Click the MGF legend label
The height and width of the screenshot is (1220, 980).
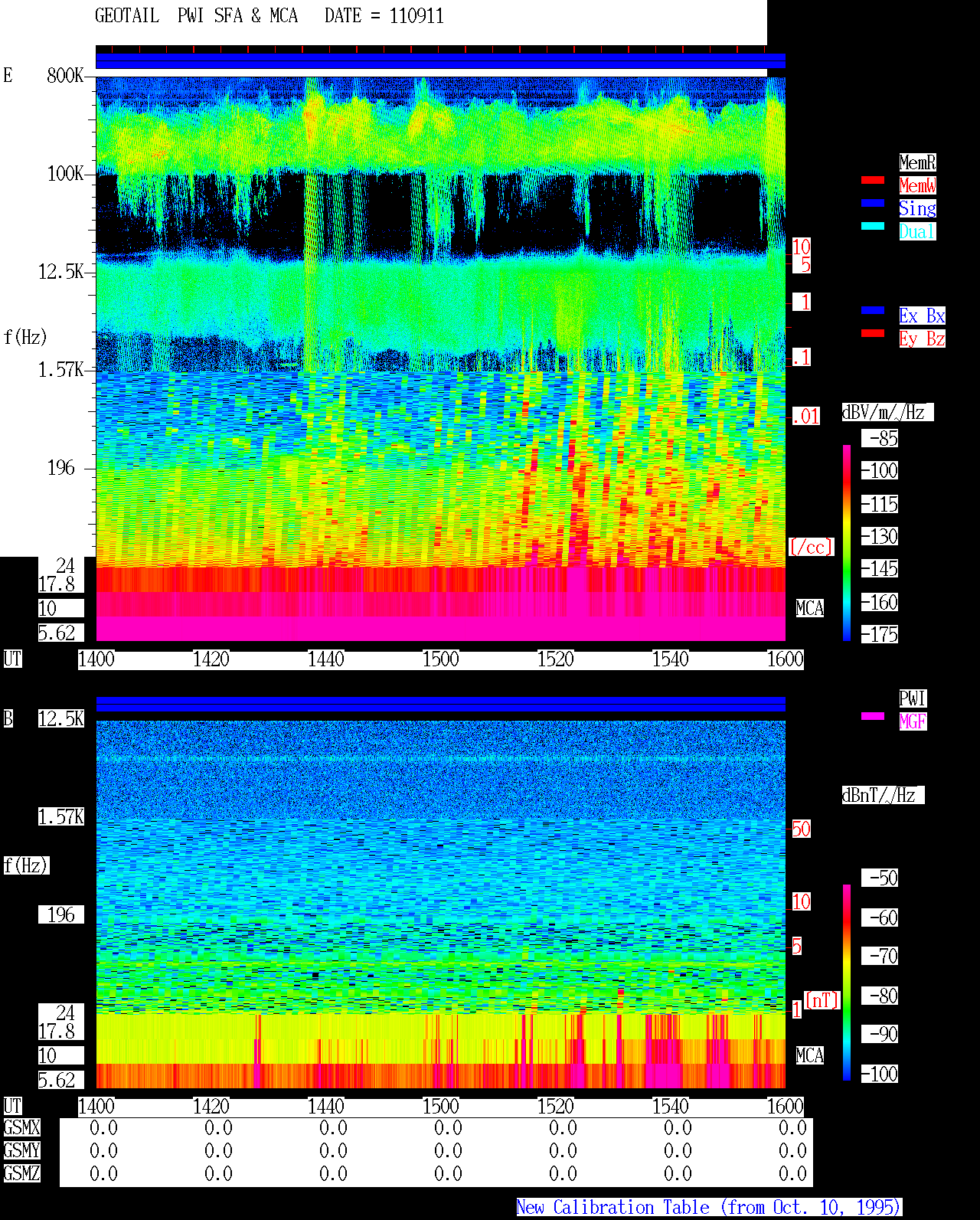point(913,721)
